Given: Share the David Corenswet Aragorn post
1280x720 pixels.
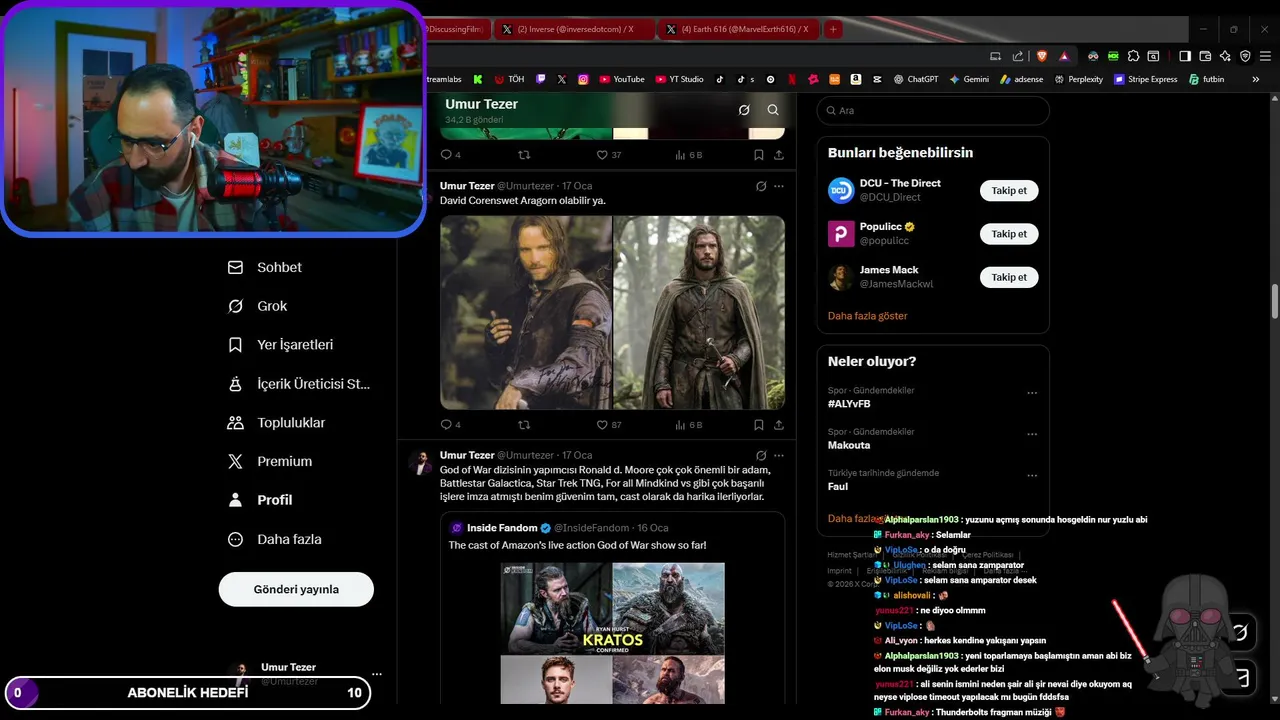Looking at the screenshot, I should [x=779, y=425].
